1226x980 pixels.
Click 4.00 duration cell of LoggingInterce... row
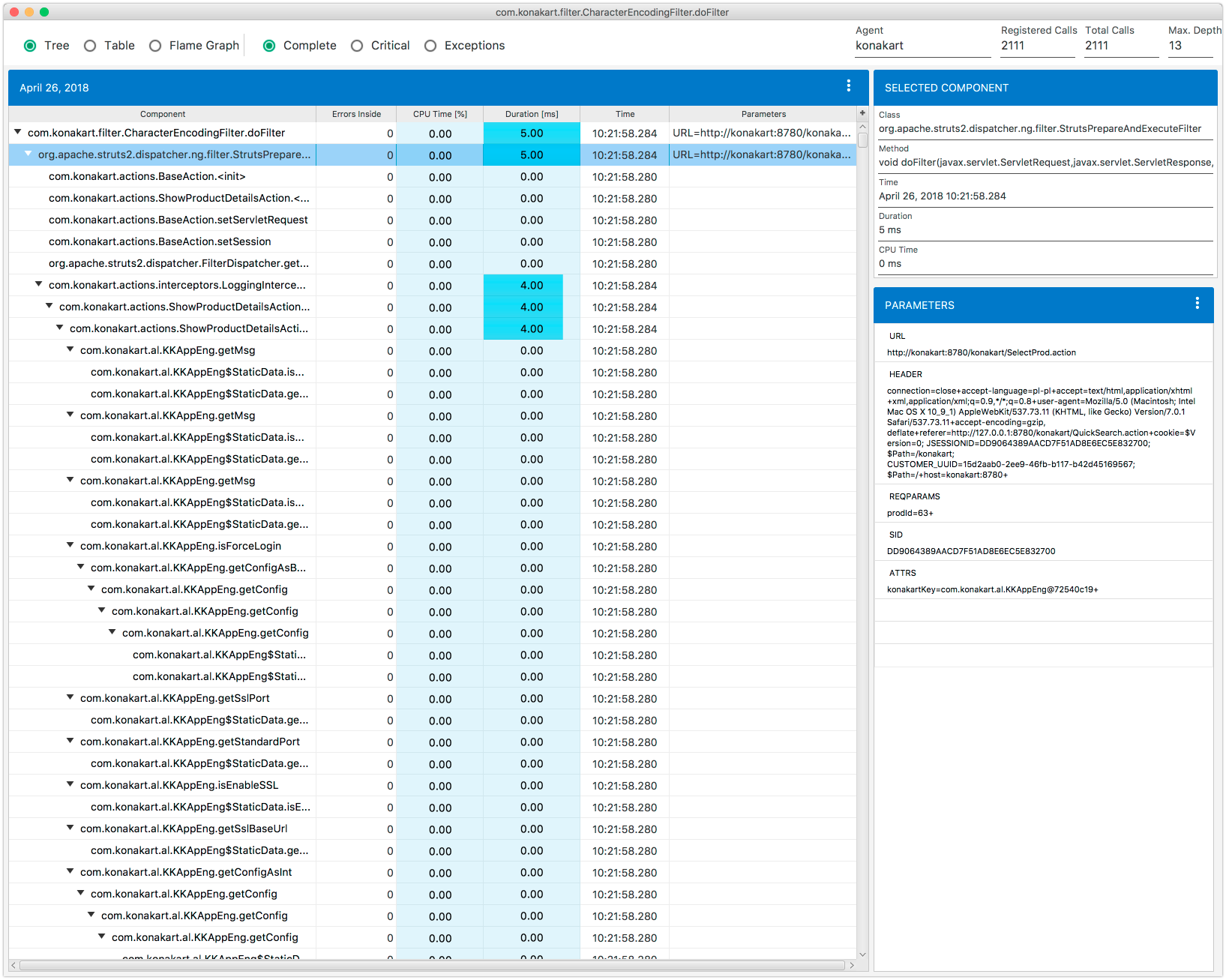(532, 285)
